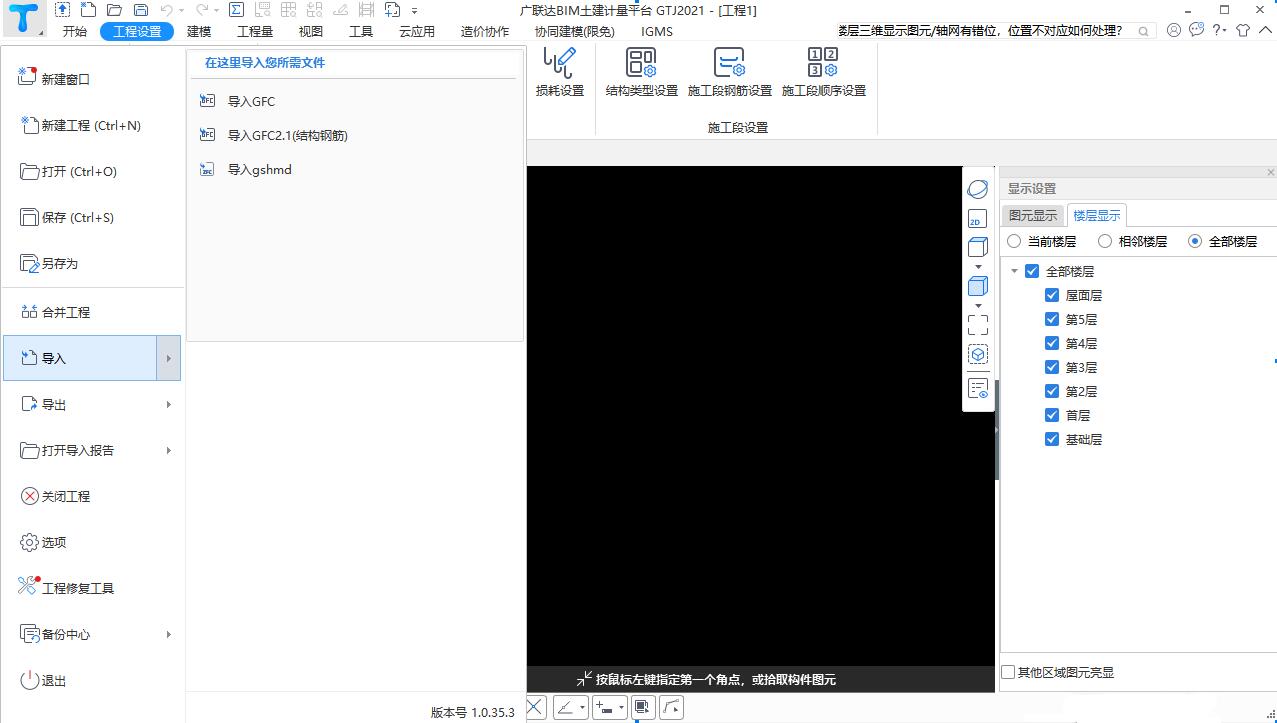The image size is (1277, 723).
Task: Uncheck 全部楼层 tree checkbox
Action: 1032,271
